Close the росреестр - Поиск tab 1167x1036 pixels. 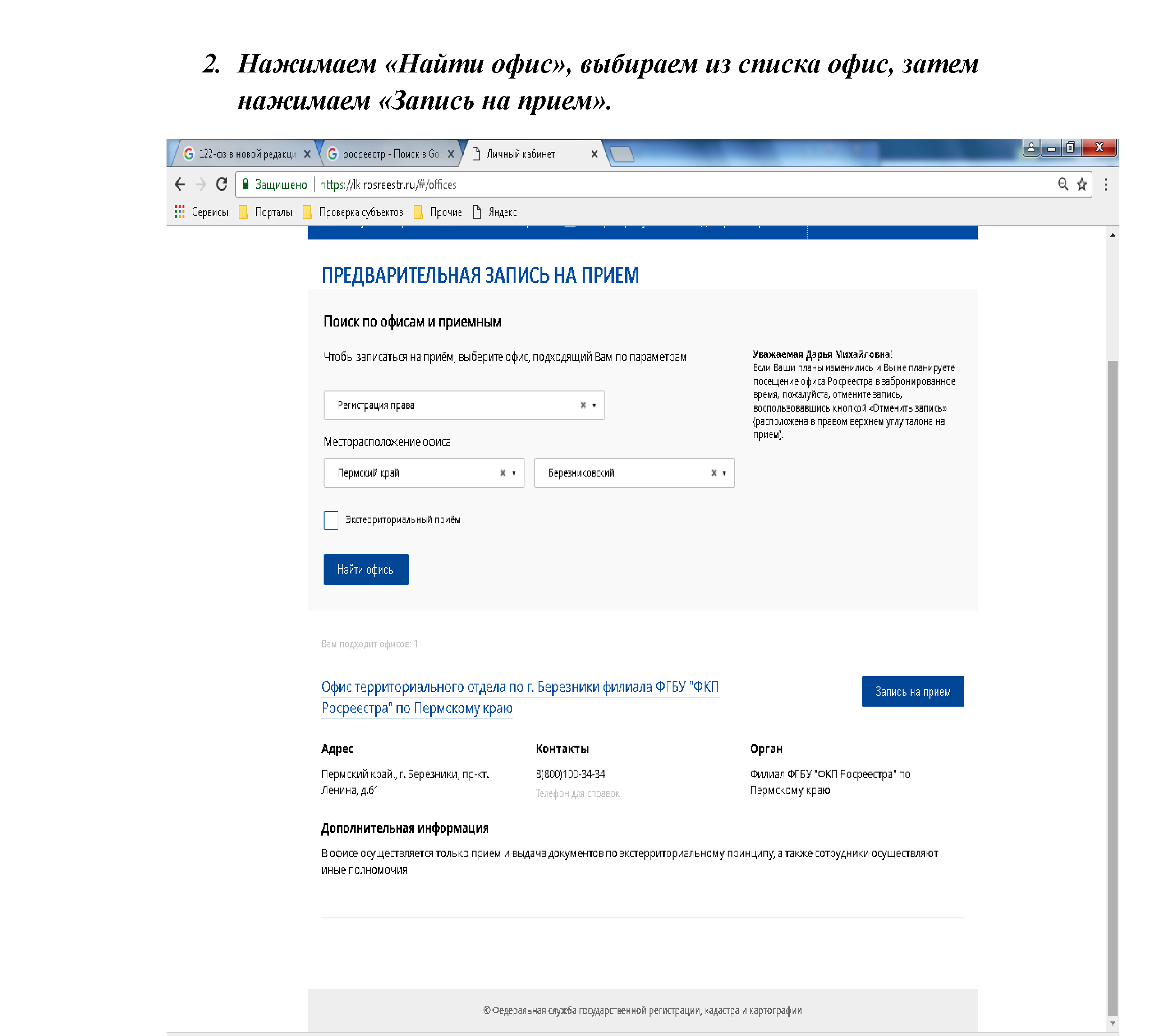tap(451, 154)
